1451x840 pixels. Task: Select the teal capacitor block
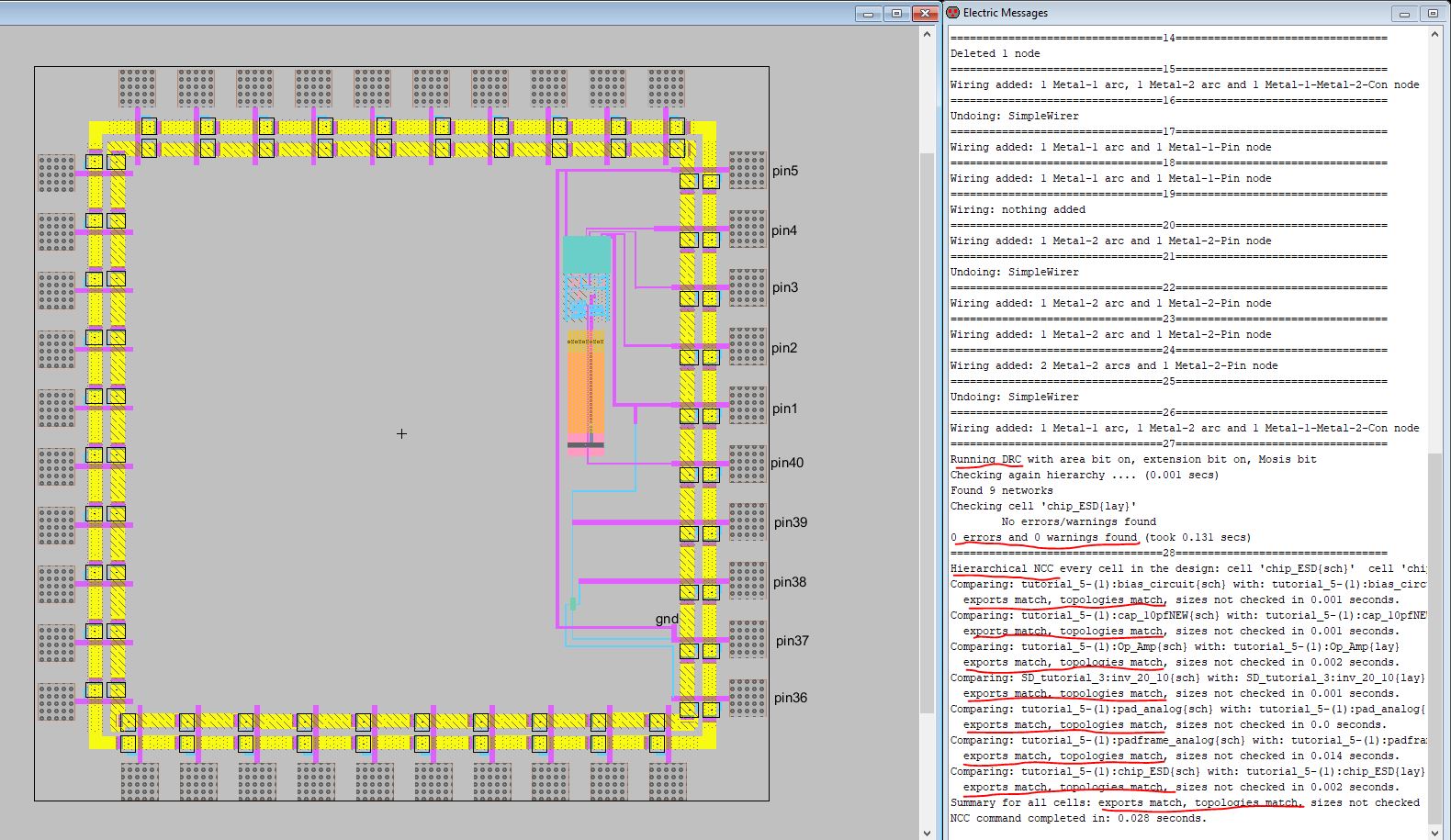586,254
